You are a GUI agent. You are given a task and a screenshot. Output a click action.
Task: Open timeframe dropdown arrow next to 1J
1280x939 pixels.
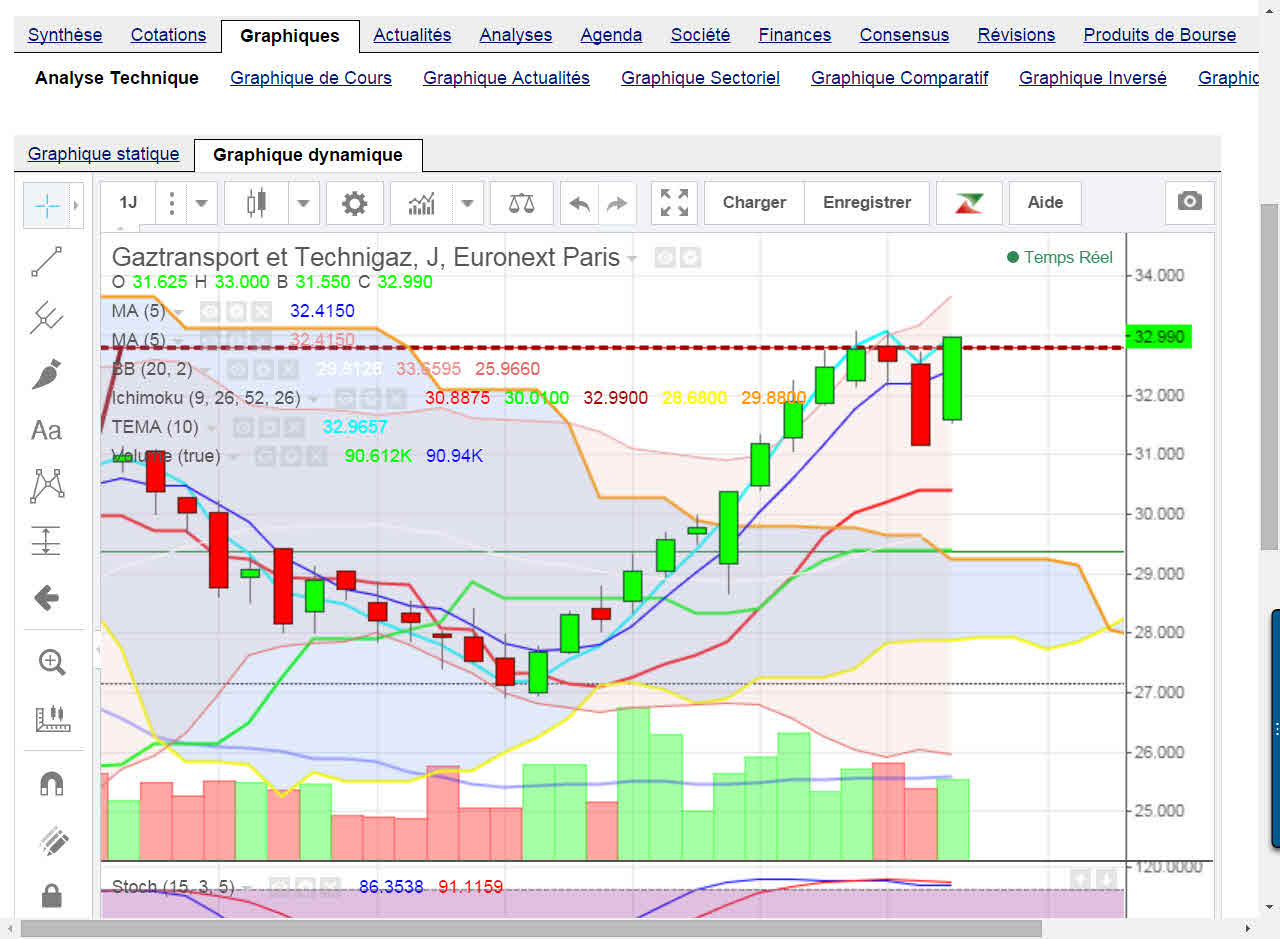(x=201, y=203)
